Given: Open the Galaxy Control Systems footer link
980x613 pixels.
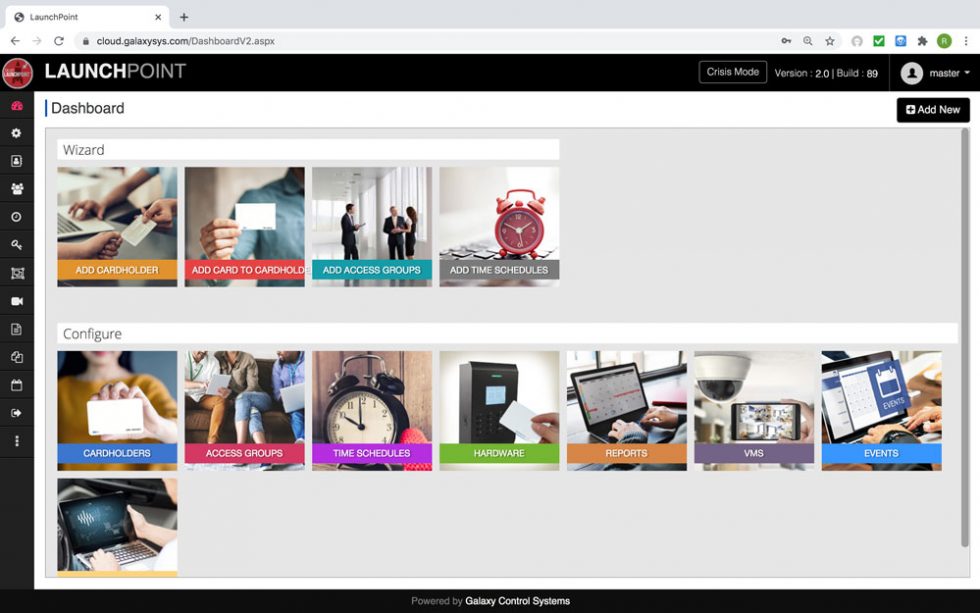Looking at the screenshot, I should point(516,601).
